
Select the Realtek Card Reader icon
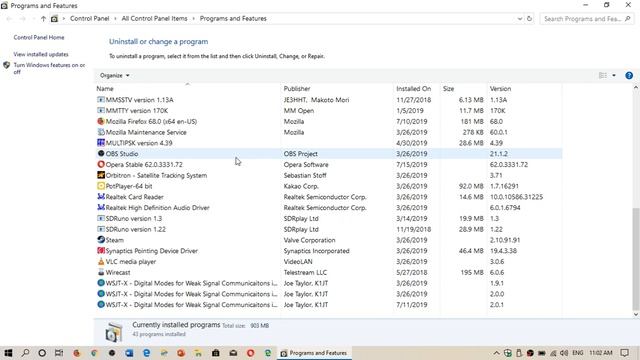pyautogui.click(x=101, y=197)
